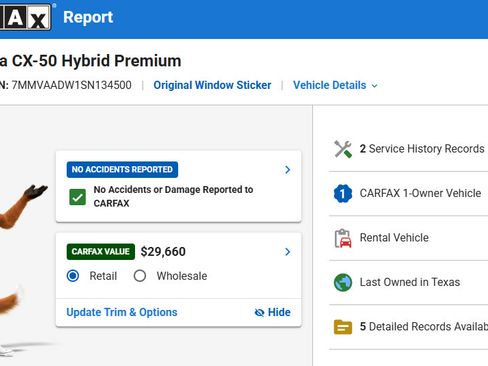Image resolution: width=488 pixels, height=366 pixels.
Task: Select the Wholesale value radio button
Action: 140,276
